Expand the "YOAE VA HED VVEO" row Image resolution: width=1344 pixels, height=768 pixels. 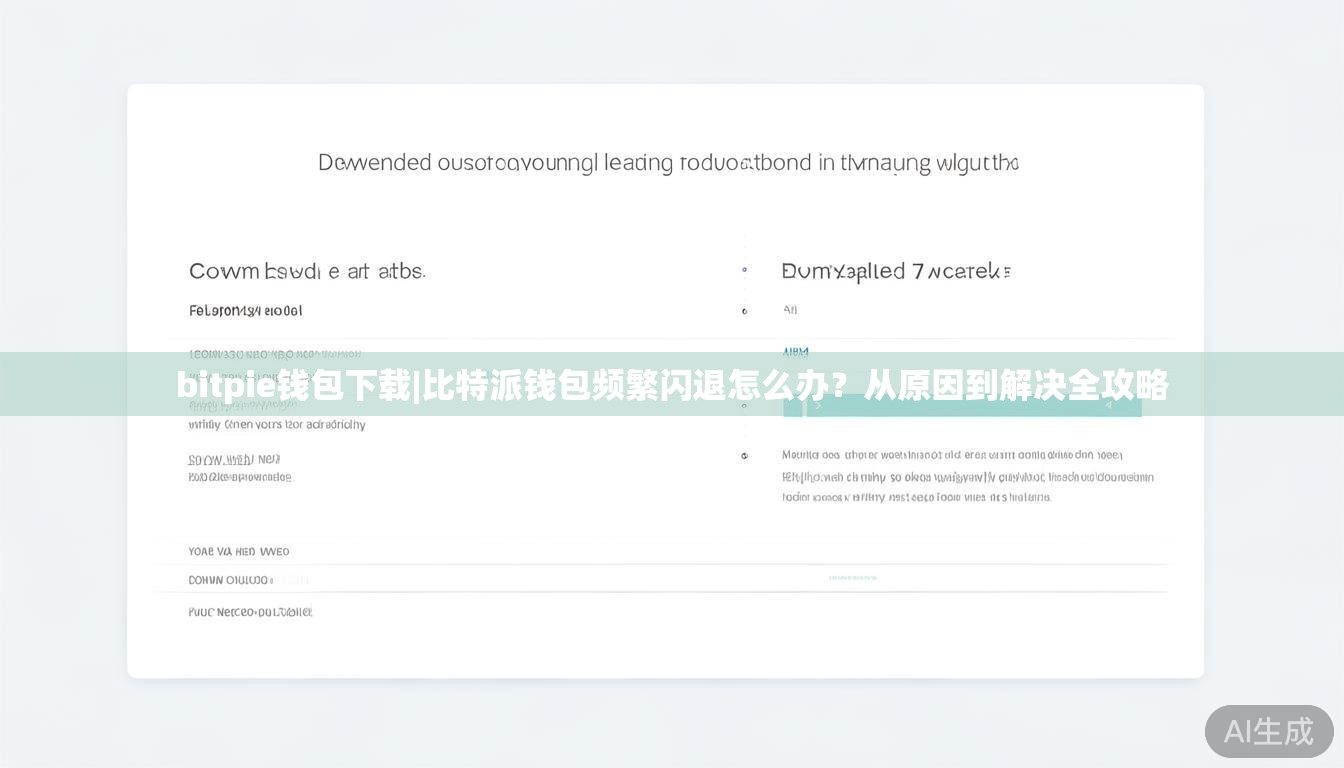click(238, 551)
